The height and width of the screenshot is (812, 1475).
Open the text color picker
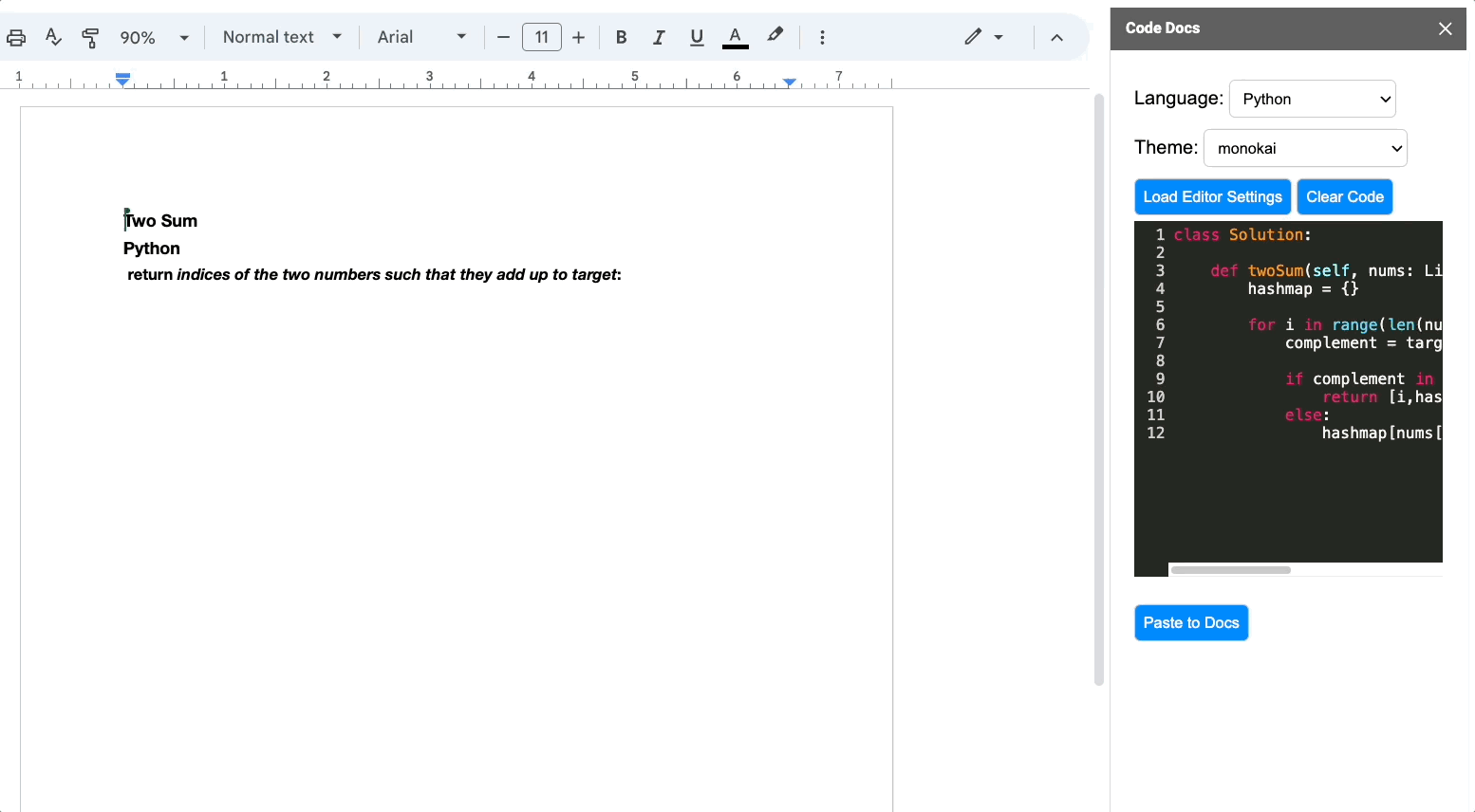point(736,38)
